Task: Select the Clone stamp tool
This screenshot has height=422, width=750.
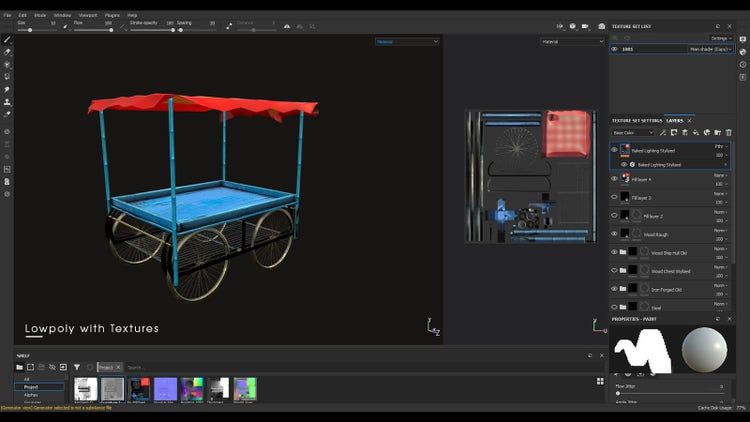Action: tap(7, 101)
